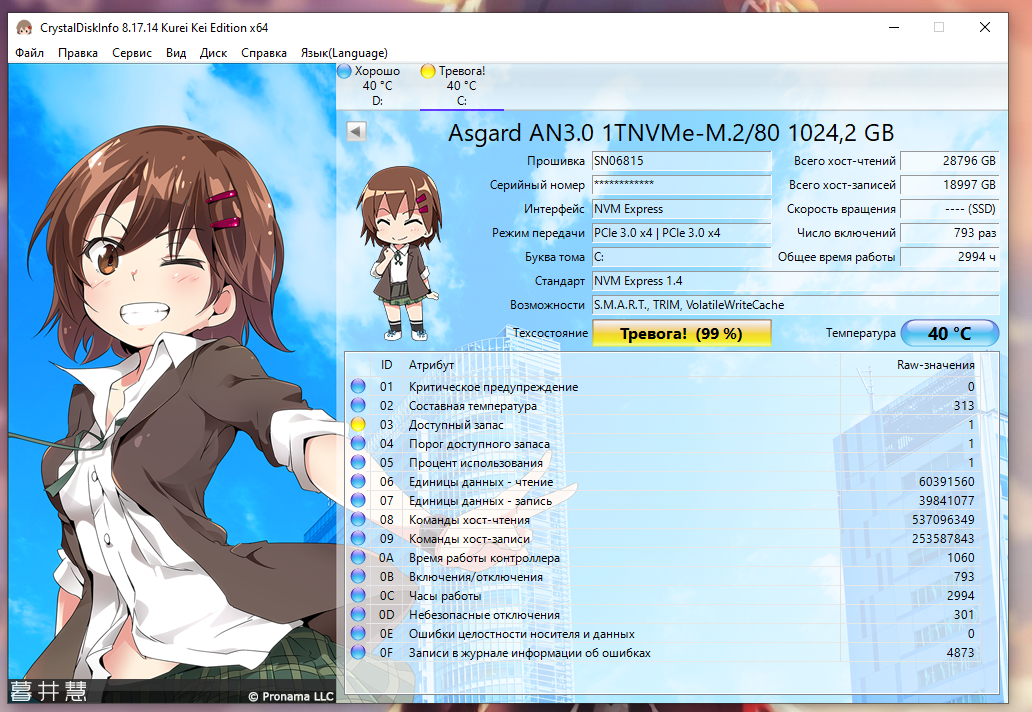1032x712 pixels.
Task: Click yellow status orb for attribute 03
Action: 358,424
